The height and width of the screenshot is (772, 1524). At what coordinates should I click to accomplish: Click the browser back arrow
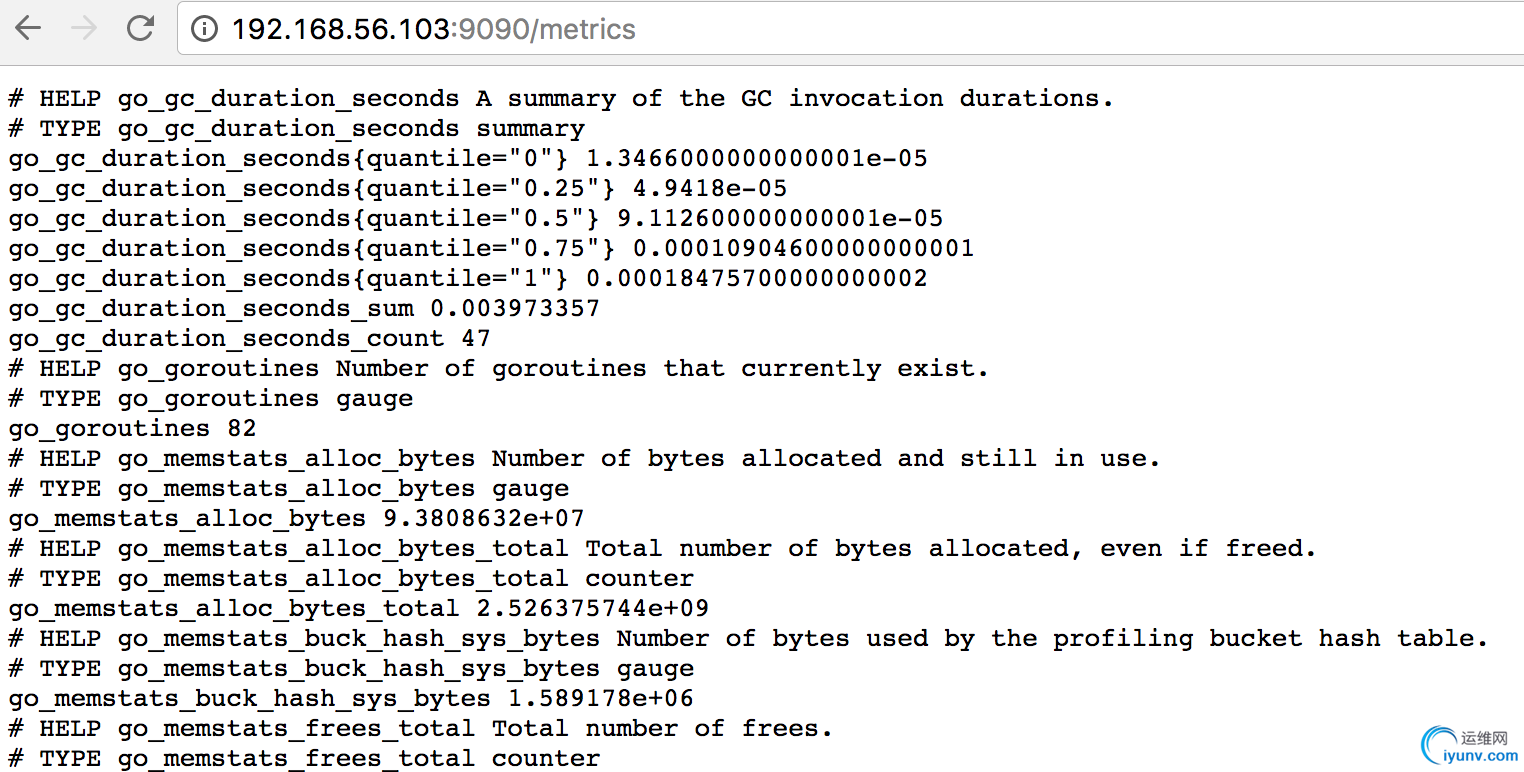[28, 28]
